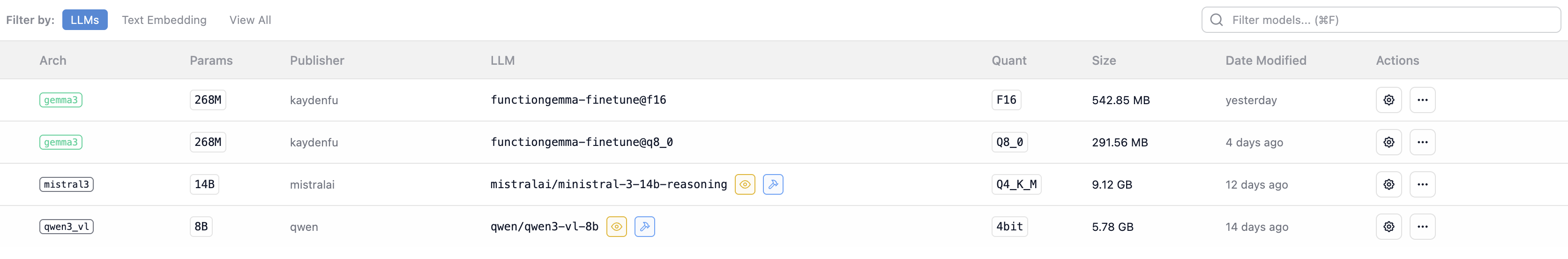Open settings gear for functiongemma-finetune@f16

tap(1389, 100)
